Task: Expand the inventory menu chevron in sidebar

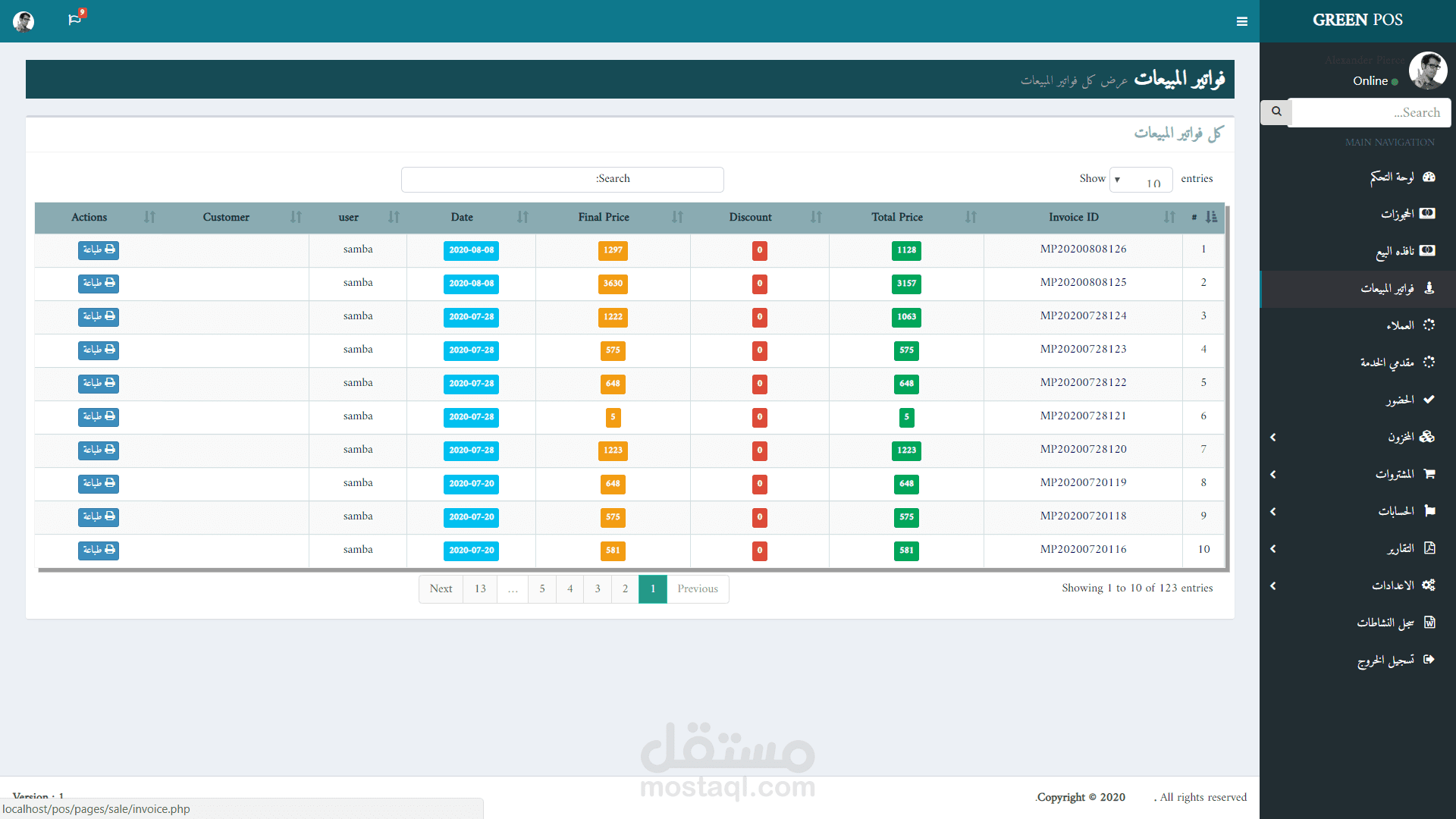Action: (x=1273, y=438)
